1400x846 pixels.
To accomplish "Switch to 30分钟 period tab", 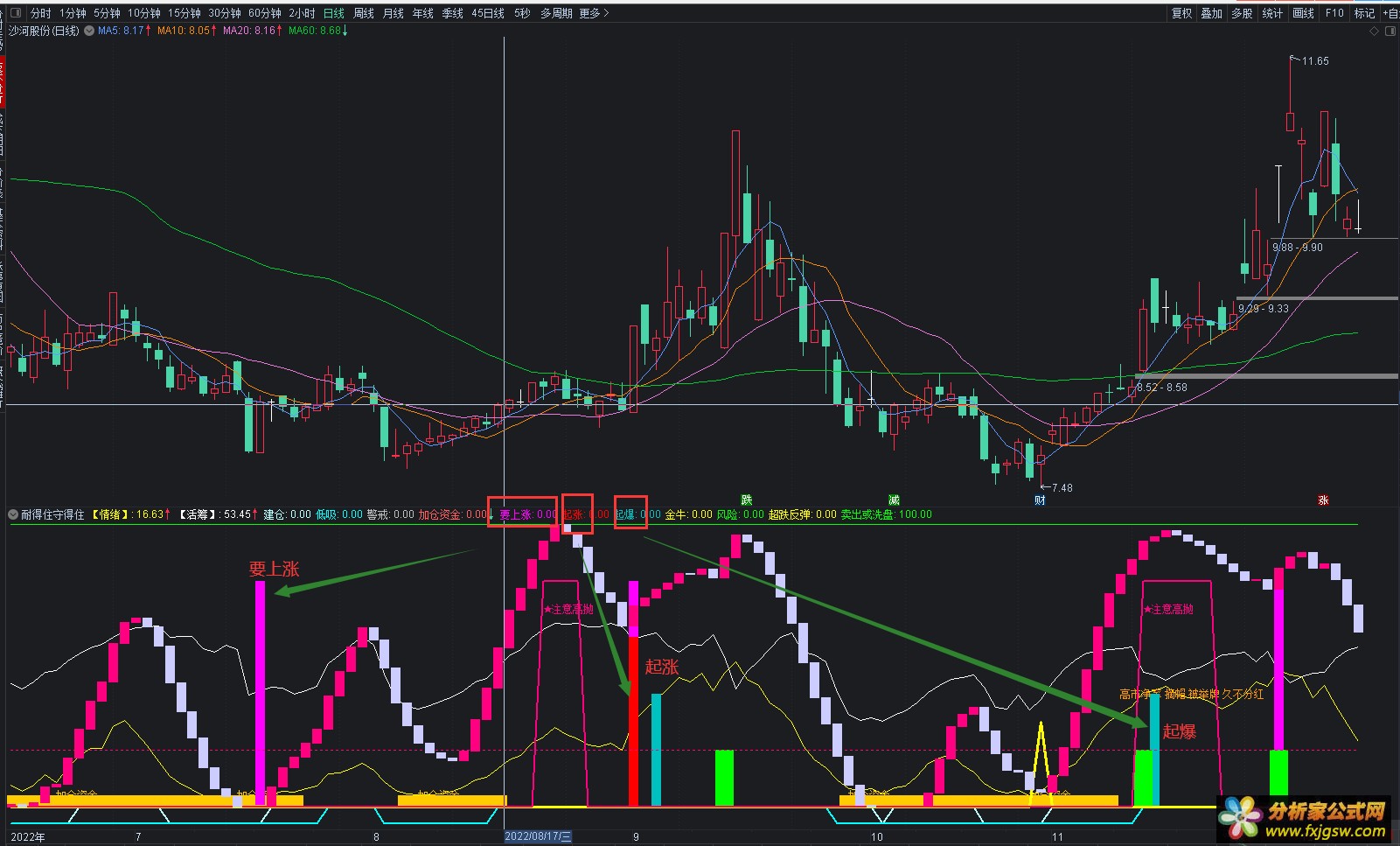I will tap(225, 13).
